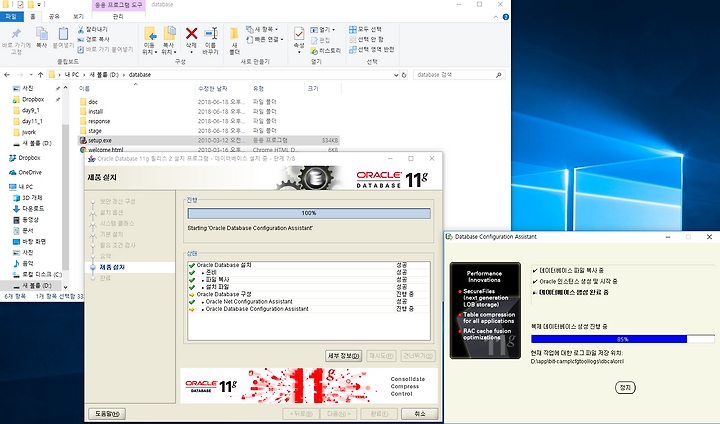Select jwork folder in quick access sidebar
This screenshot has height=424, width=720.
[x=24, y=132]
